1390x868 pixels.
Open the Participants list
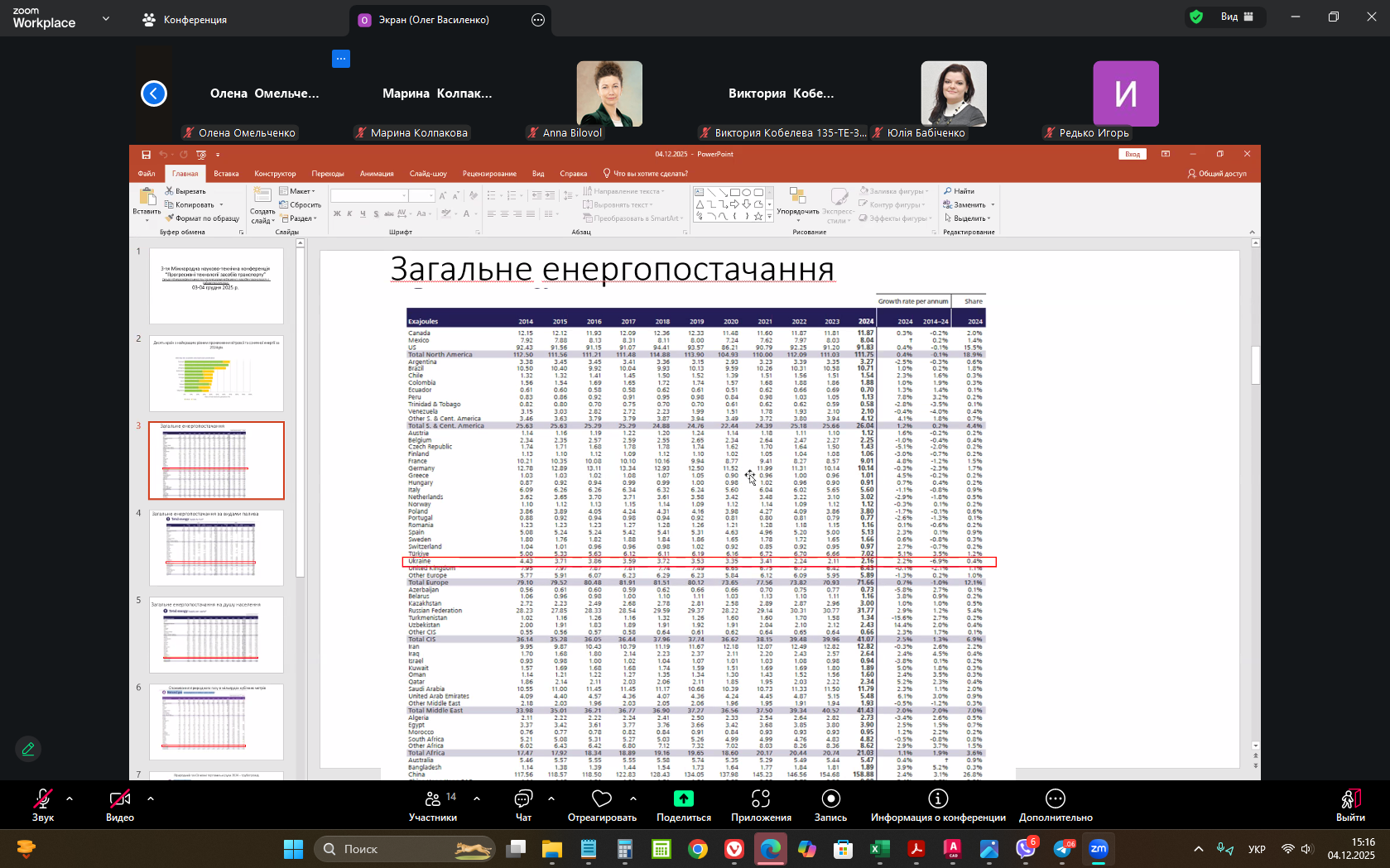(433, 805)
